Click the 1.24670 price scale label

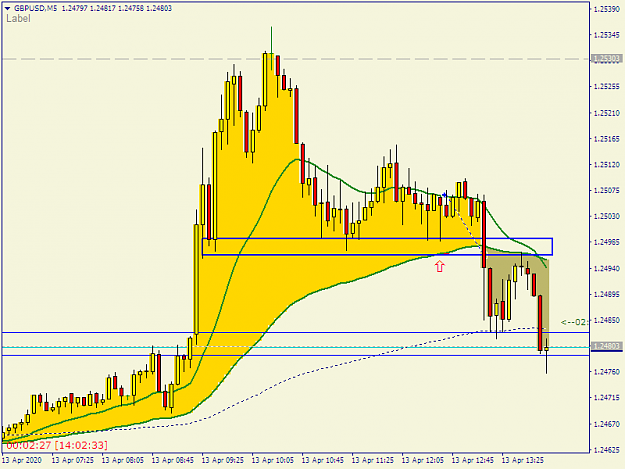pyautogui.click(x=607, y=424)
